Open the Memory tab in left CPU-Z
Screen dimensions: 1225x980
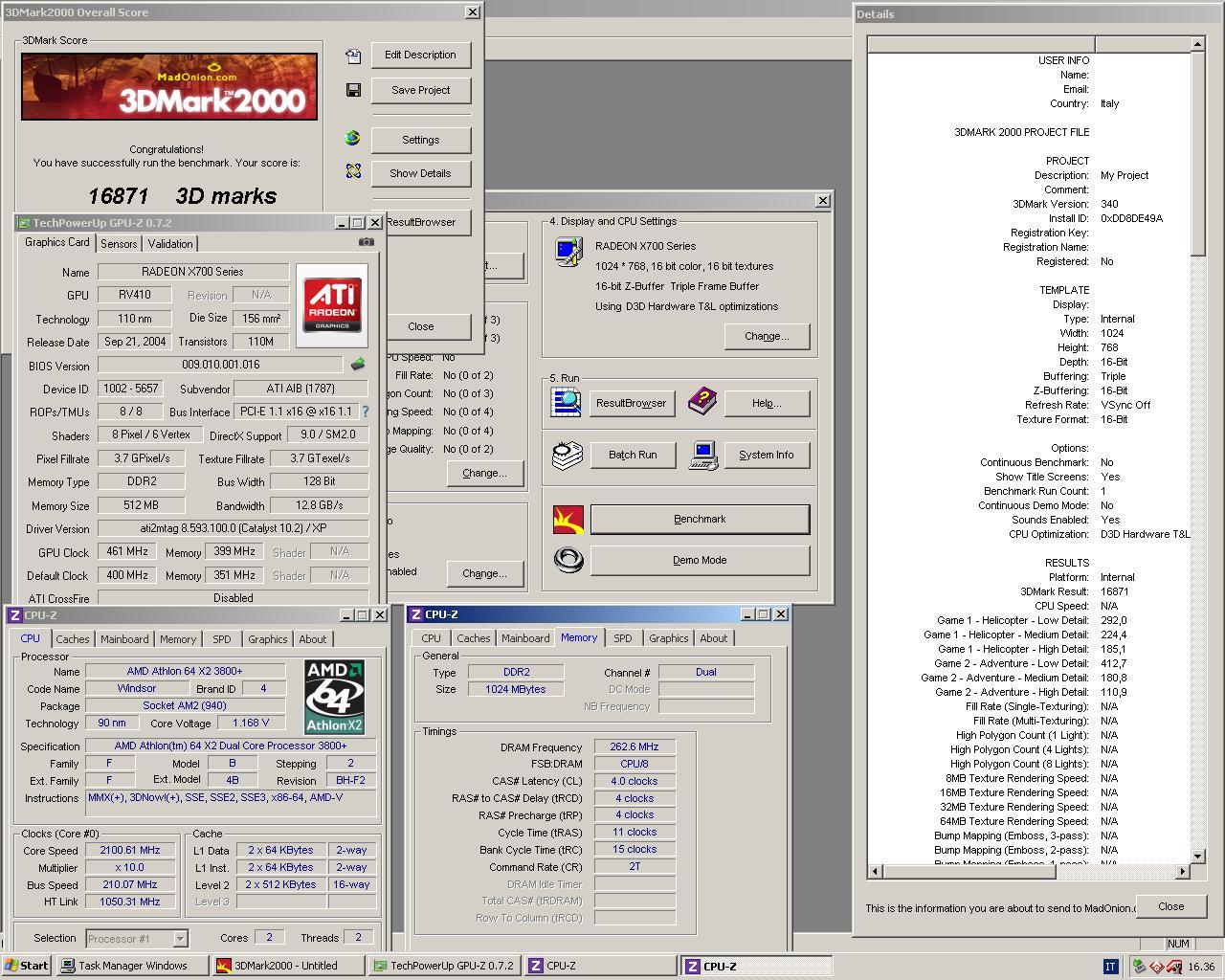pyautogui.click(x=178, y=639)
